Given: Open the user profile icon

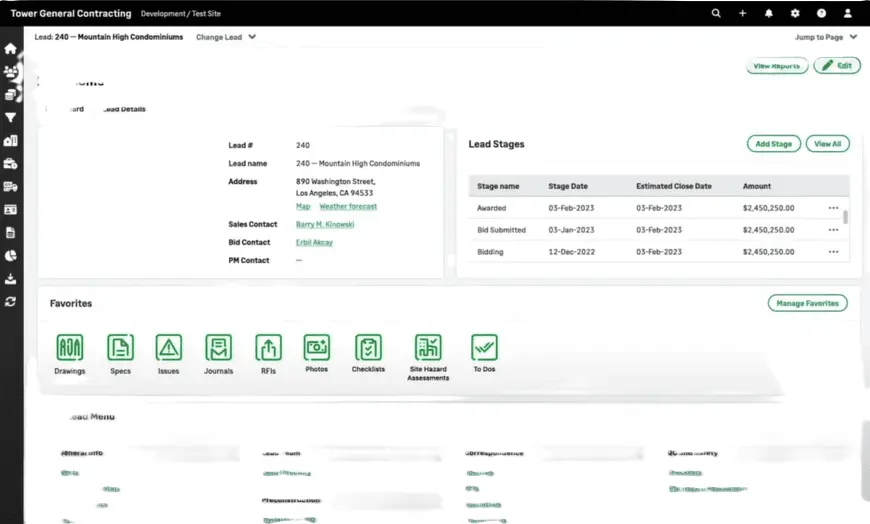Looking at the screenshot, I should point(847,13).
